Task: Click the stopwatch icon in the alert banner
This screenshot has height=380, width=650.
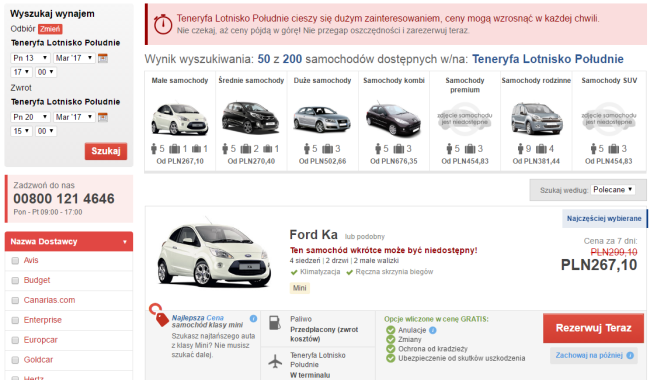Action: [163, 24]
